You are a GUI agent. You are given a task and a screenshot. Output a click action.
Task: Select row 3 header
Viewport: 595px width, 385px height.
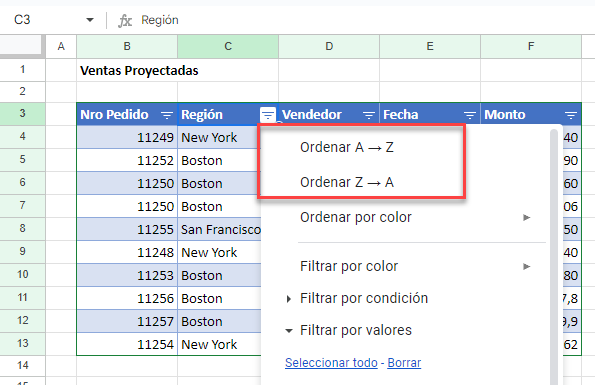click(22, 113)
